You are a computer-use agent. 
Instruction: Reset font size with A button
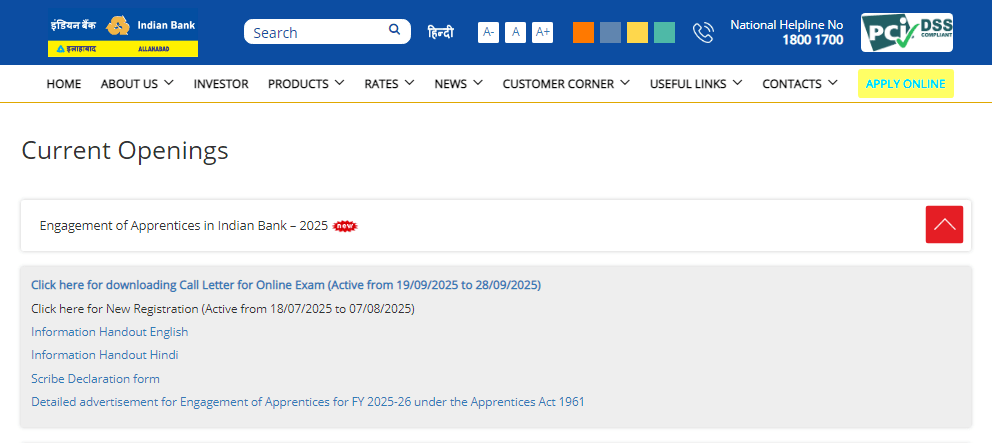pyautogui.click(x=515, y=32)
